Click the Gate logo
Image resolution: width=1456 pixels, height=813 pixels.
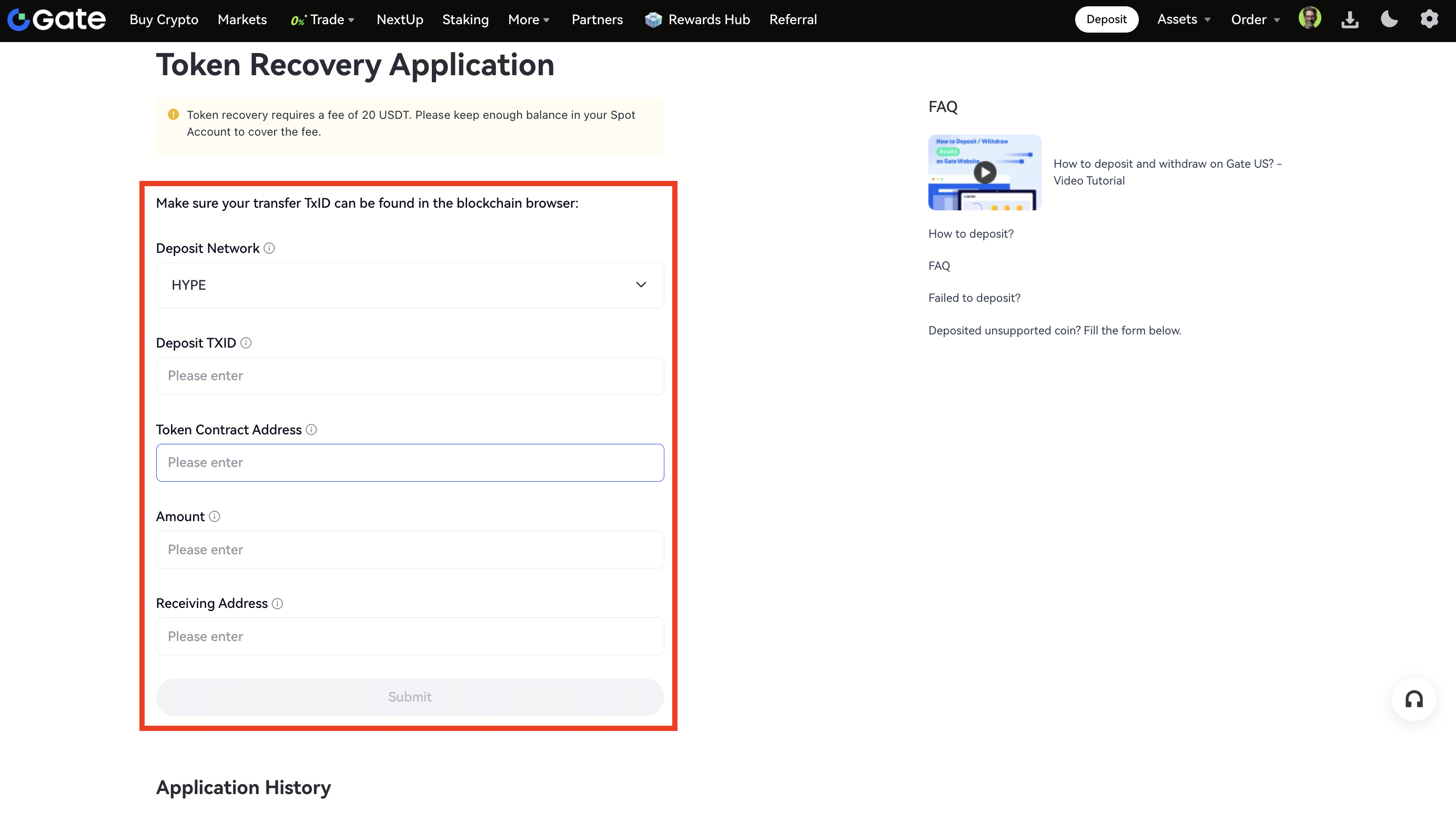(x=56, y=20)
